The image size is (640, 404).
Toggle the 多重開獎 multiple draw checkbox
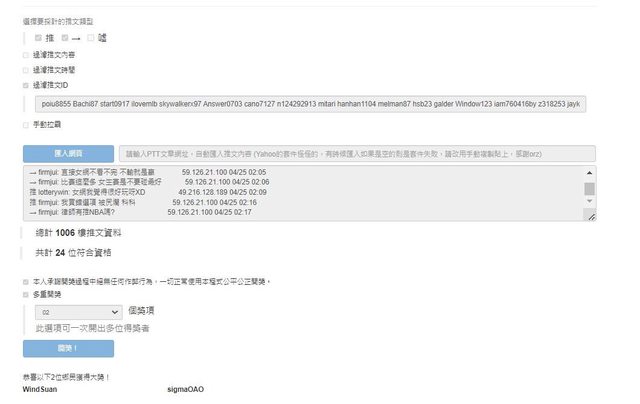(x=26, y=295)
